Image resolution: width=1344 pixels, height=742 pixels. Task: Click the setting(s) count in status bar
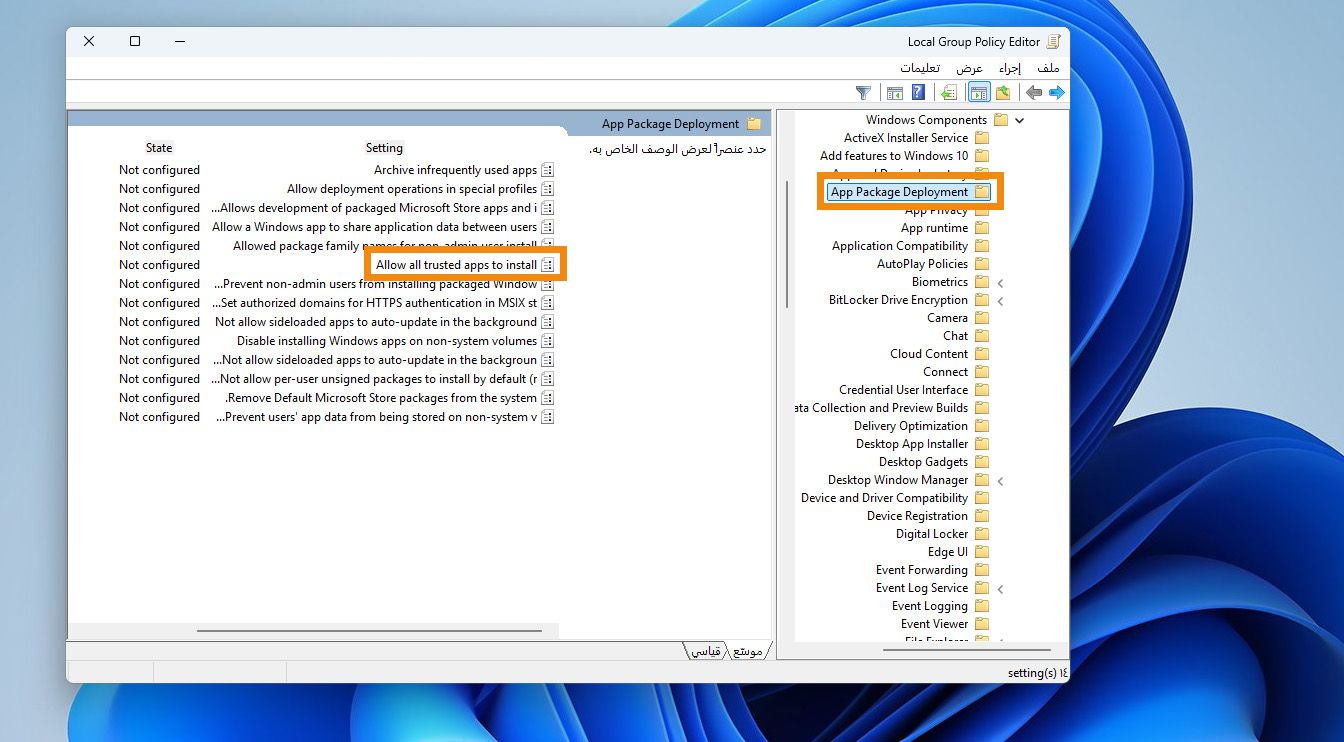1037,673
